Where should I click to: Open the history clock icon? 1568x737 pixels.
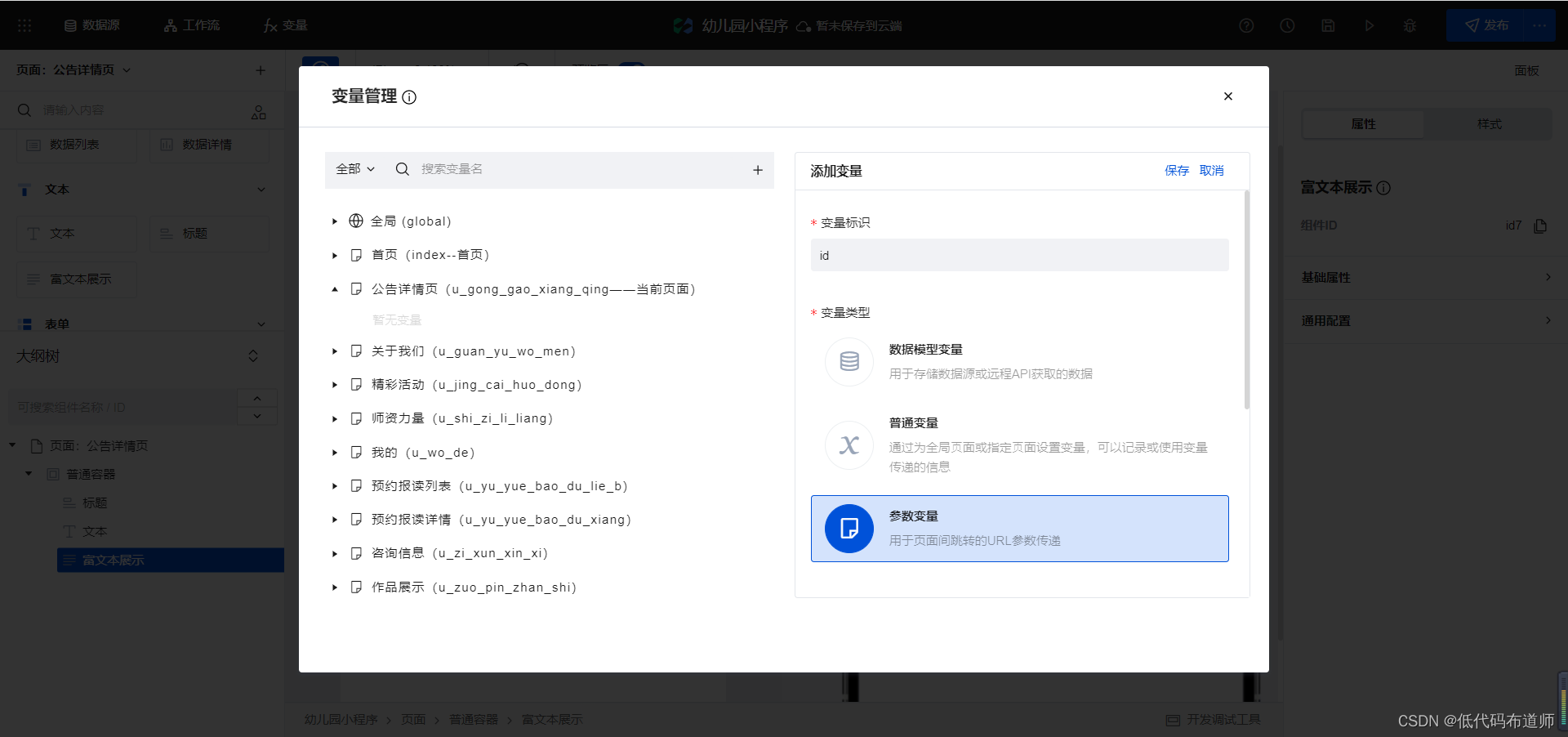(x=1287, y=25)
